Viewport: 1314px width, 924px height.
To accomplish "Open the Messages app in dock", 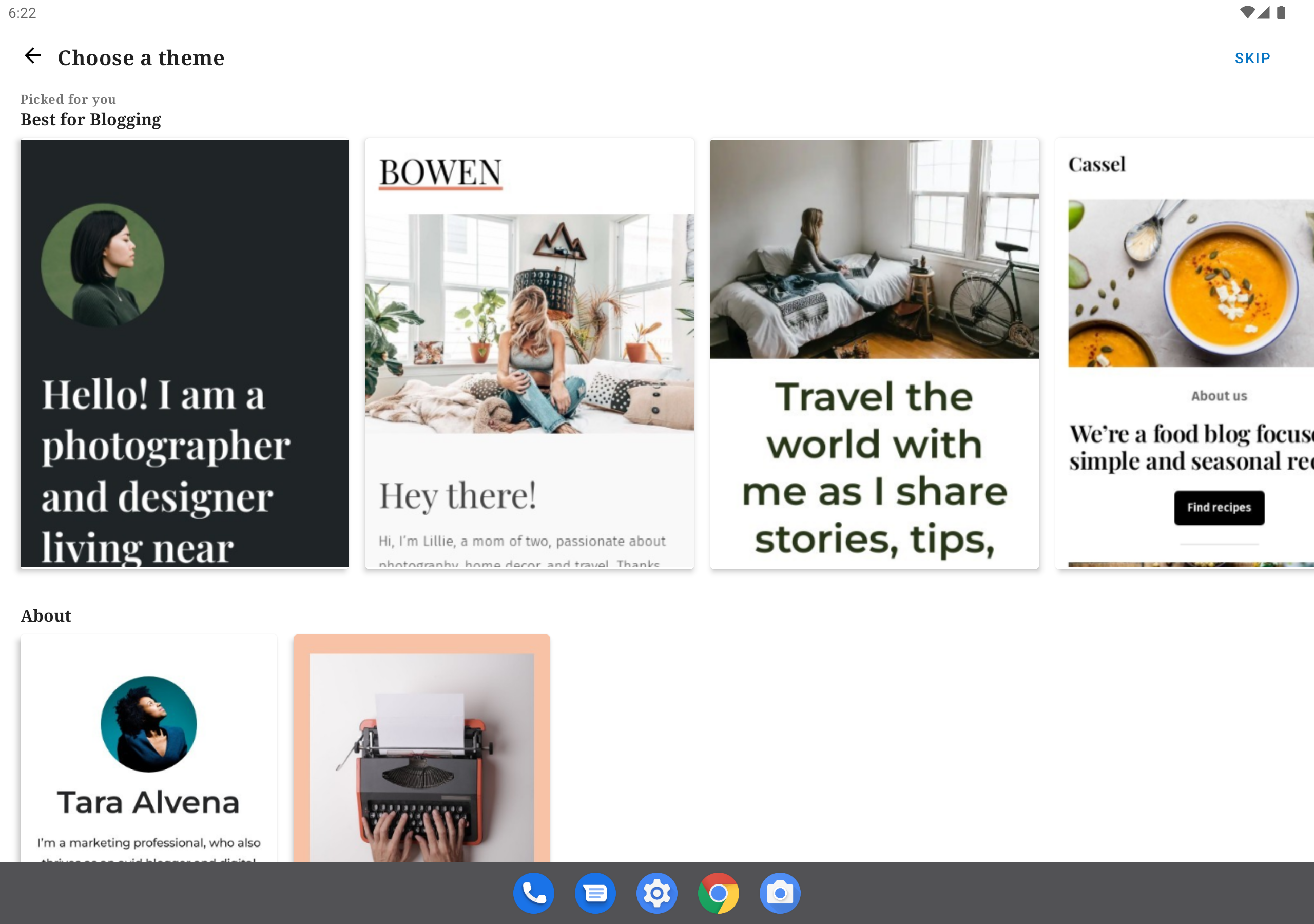I will 595,893.
